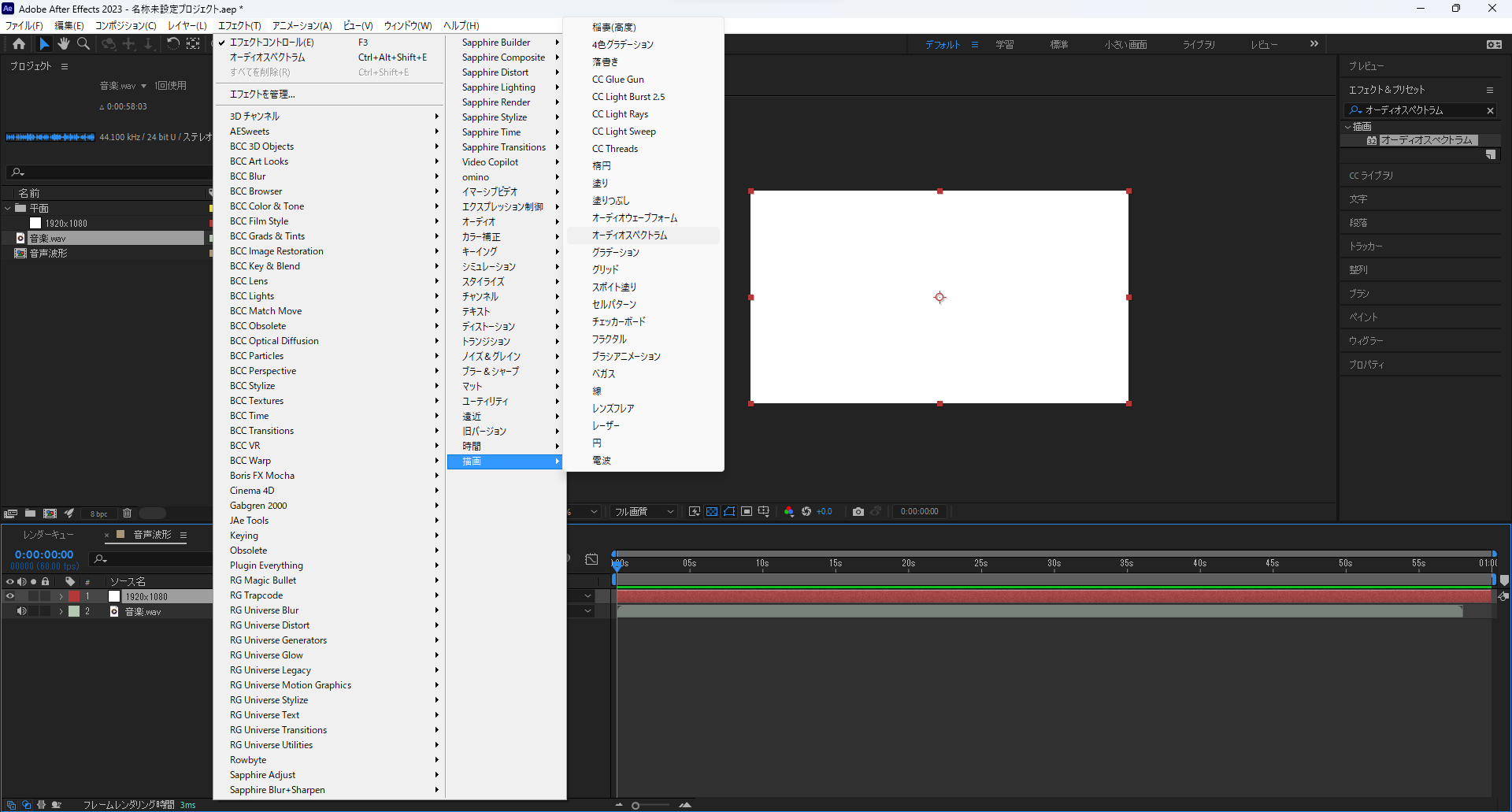This screenshot has width=1512, height=812.
Task: Create a new folder in Project panel
Action: (30, 514)
